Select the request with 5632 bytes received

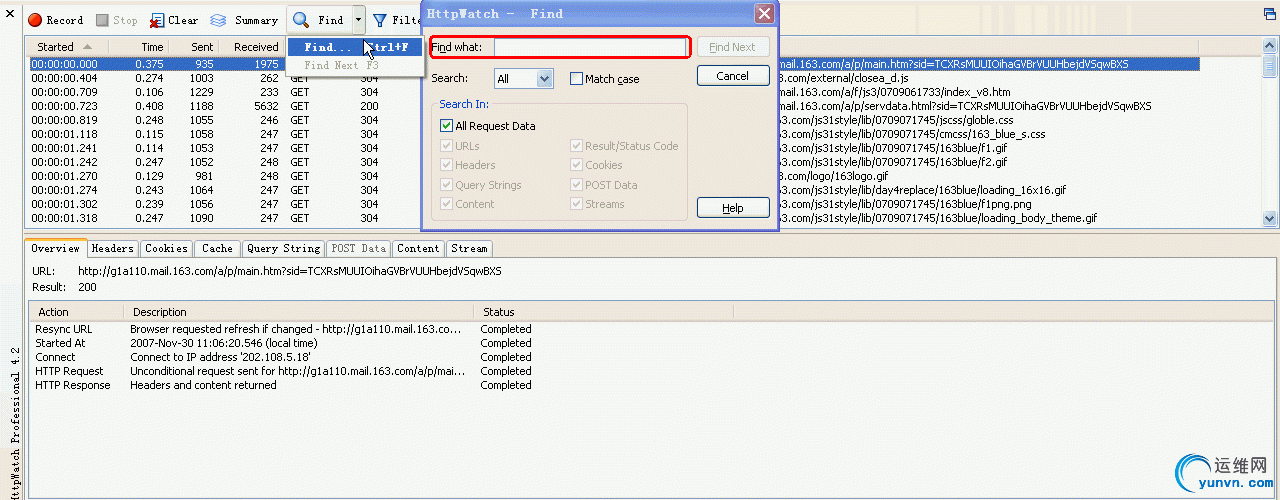point(644,106)
